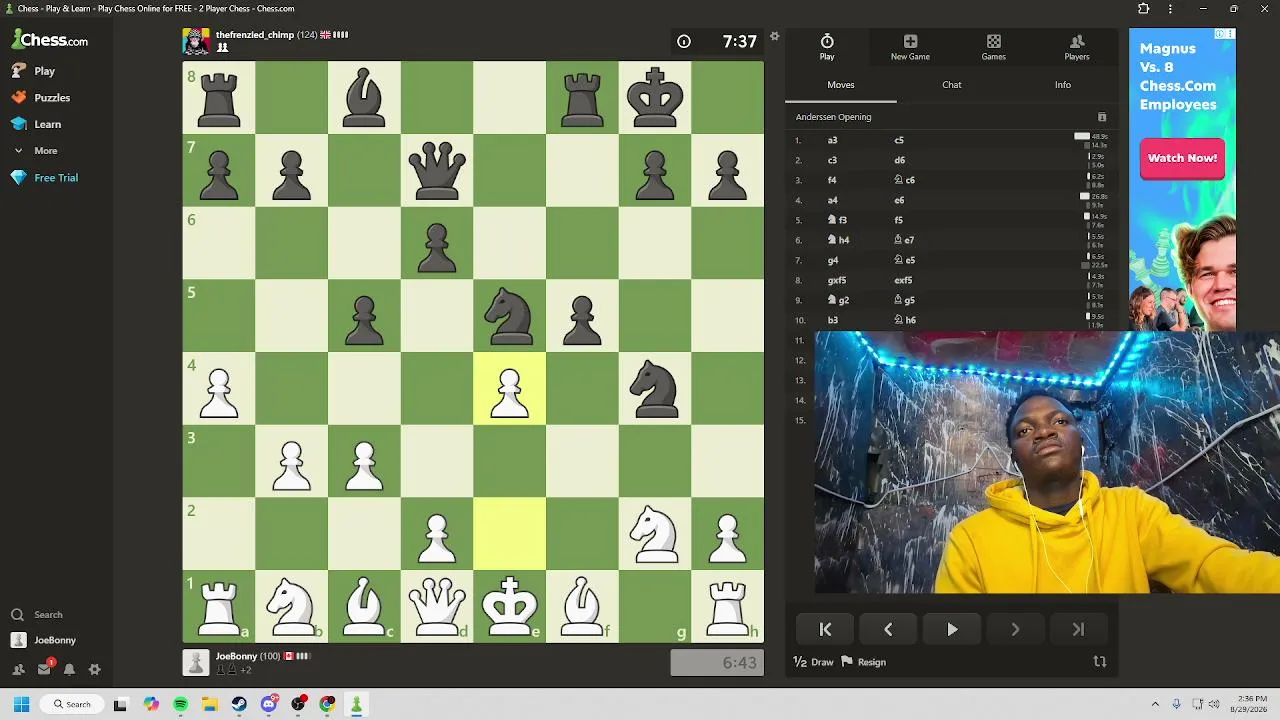Screen dimensions: 1280x720
Task: Open the notifications bell
Action: click(x=69, y=669)
